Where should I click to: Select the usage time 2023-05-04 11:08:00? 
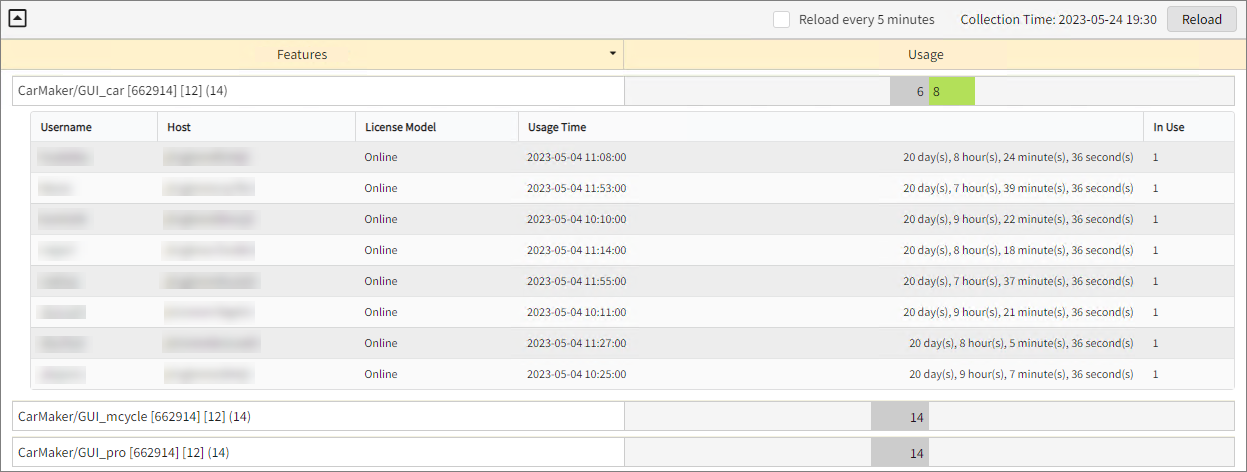pos(576,157)
